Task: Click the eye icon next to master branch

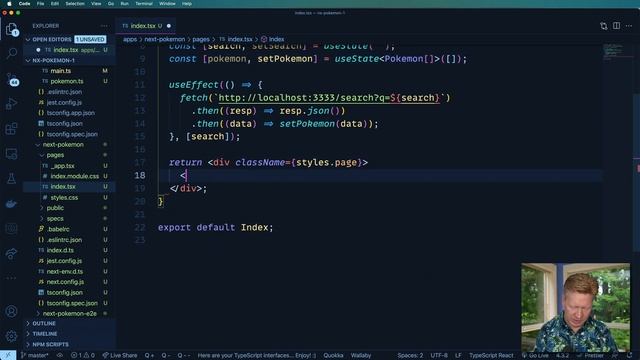Action: [x=60, y=356]
